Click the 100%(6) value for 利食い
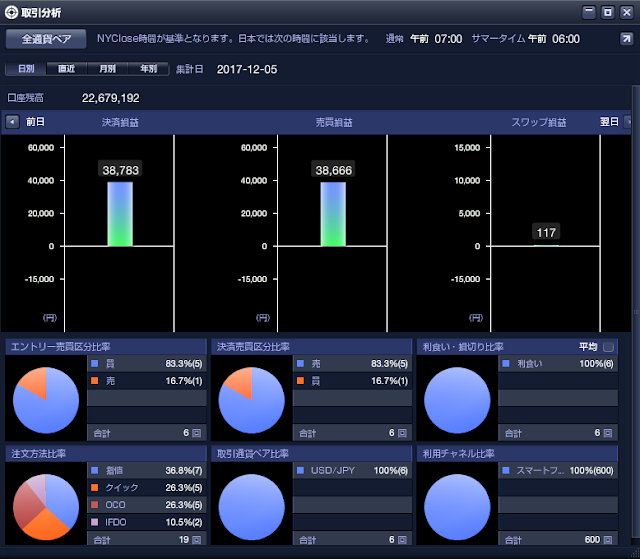The height and width of the screenshot is (559, 640). tap(596, 364)
